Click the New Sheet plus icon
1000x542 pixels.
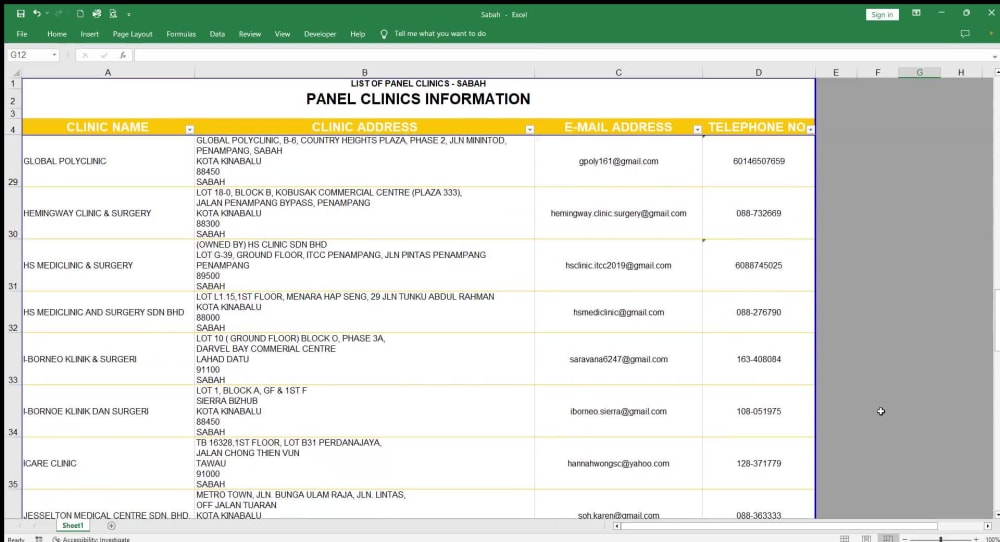(x=112, y=526)
